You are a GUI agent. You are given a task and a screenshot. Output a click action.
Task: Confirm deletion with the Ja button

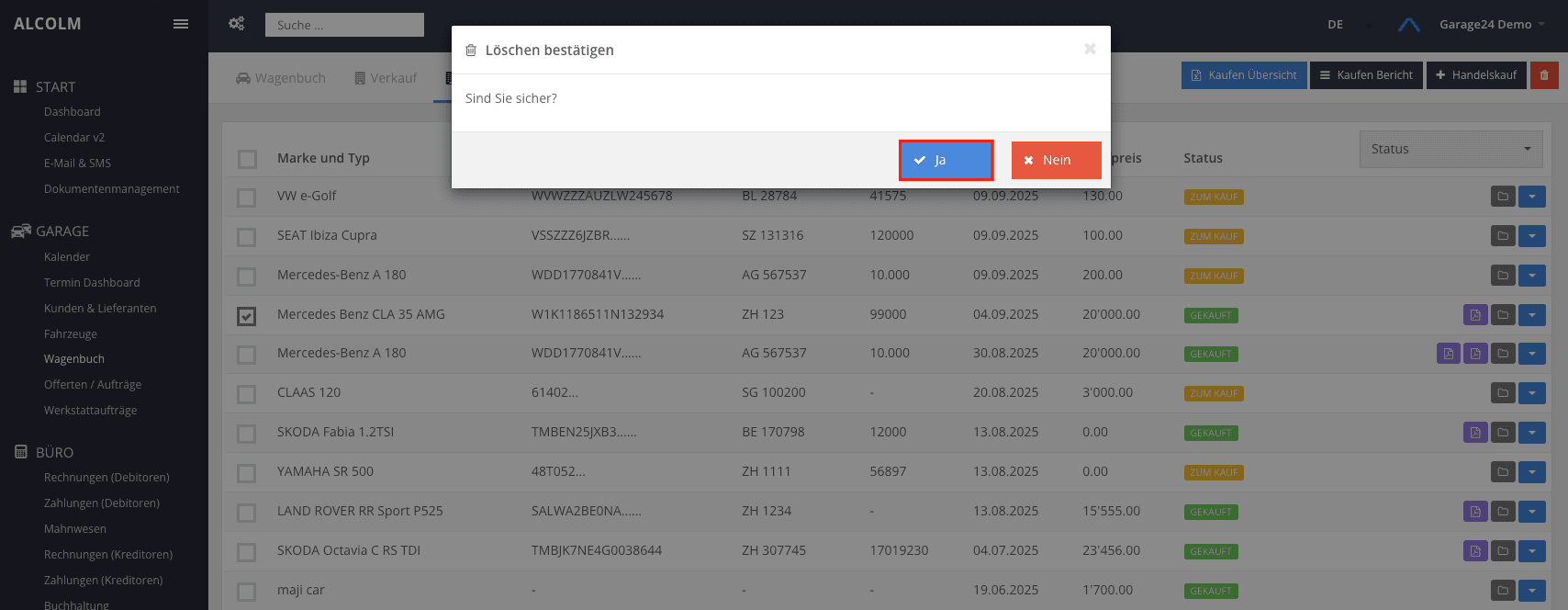click(x=946, y=160)
